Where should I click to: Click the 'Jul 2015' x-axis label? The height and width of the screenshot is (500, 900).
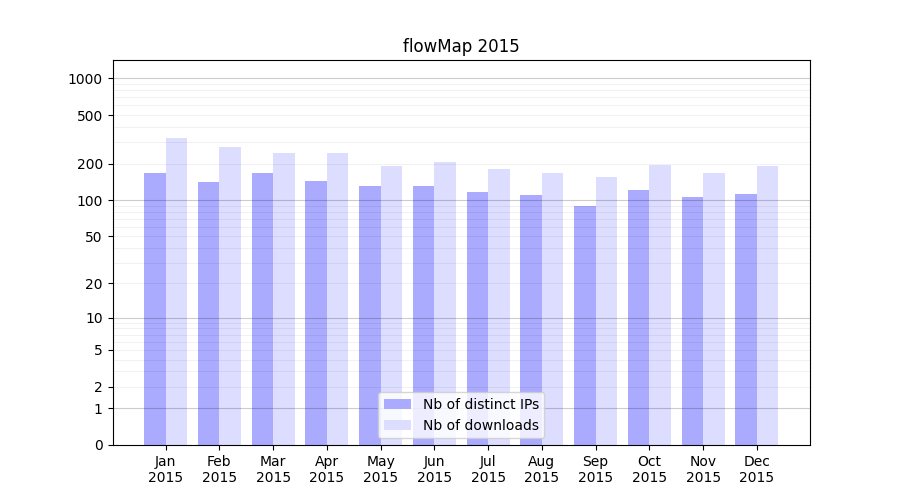pos(488,469)
